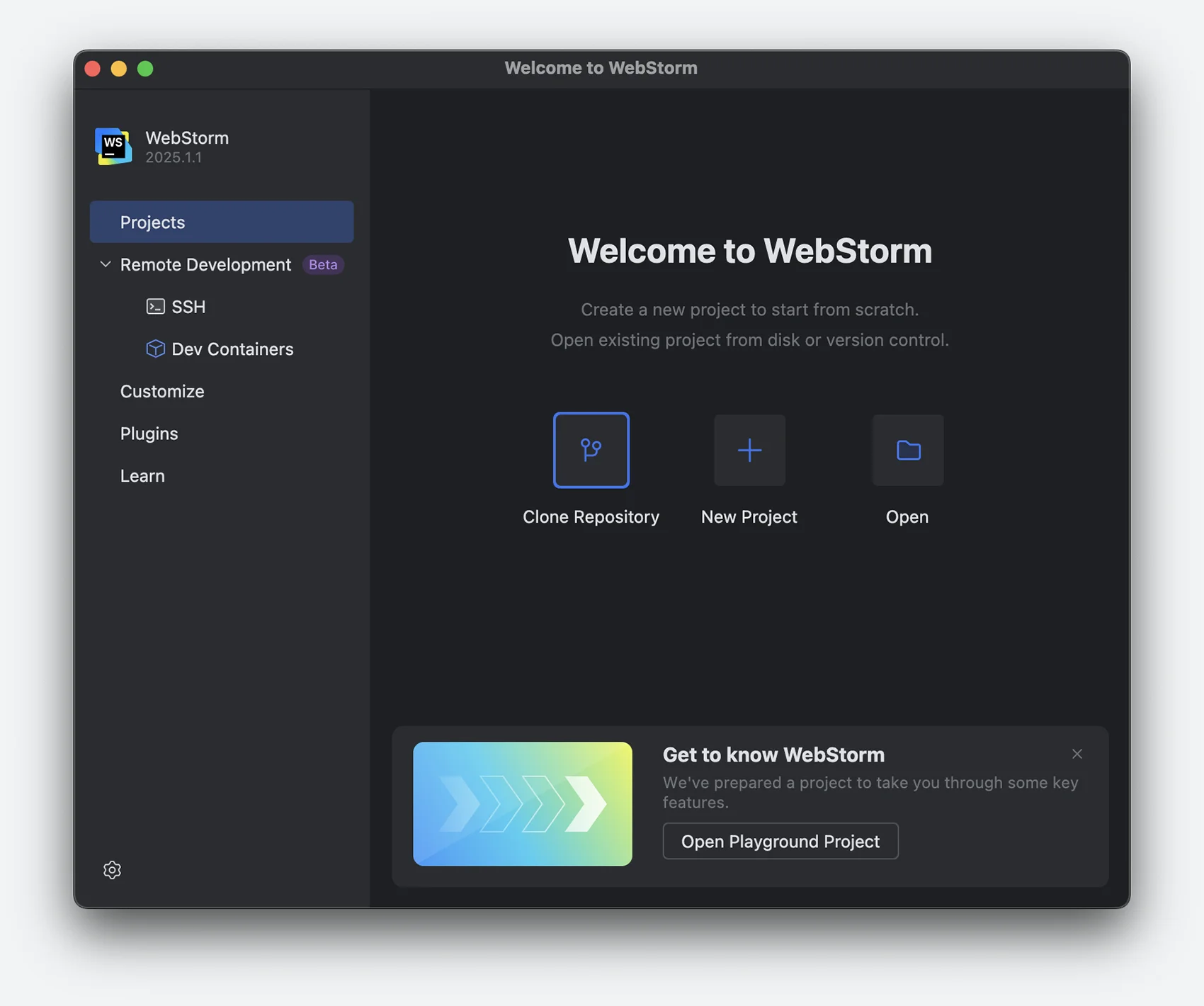Close the window with red button
The width and height of the screenshot is (1204, 1006).
coord(92,68)
